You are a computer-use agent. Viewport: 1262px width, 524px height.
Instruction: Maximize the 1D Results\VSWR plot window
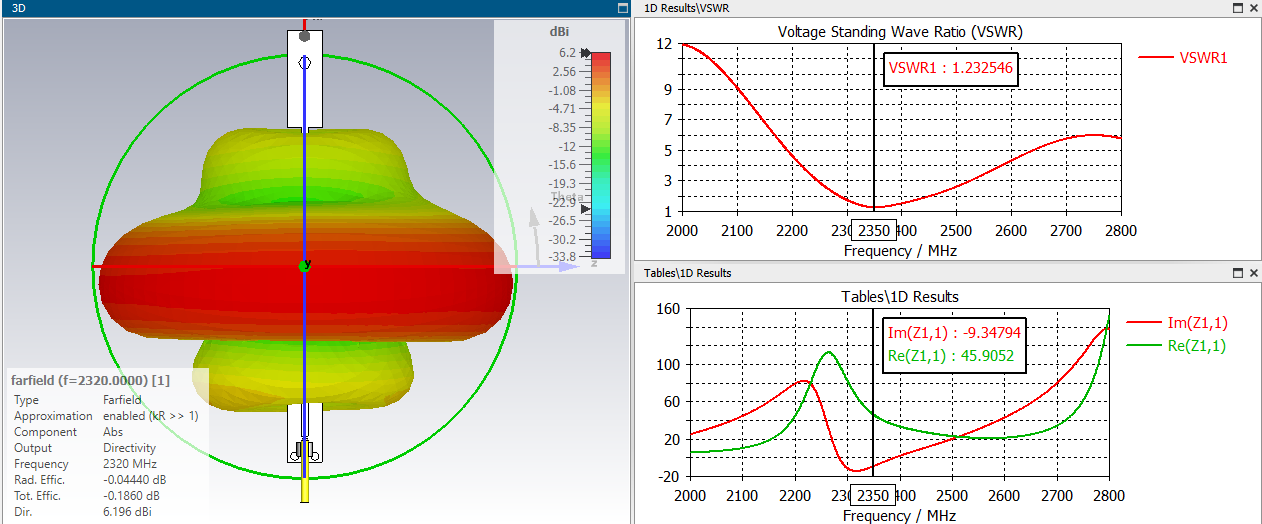pyautogui.click(x=1239, y=8)
